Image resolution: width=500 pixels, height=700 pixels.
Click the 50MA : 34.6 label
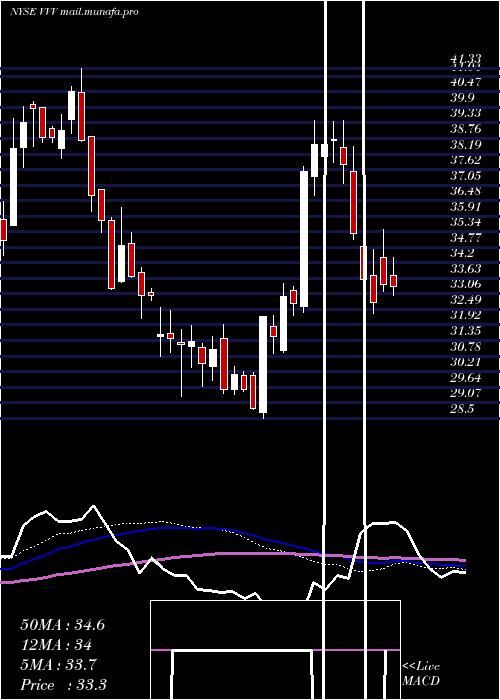[62, 625]
